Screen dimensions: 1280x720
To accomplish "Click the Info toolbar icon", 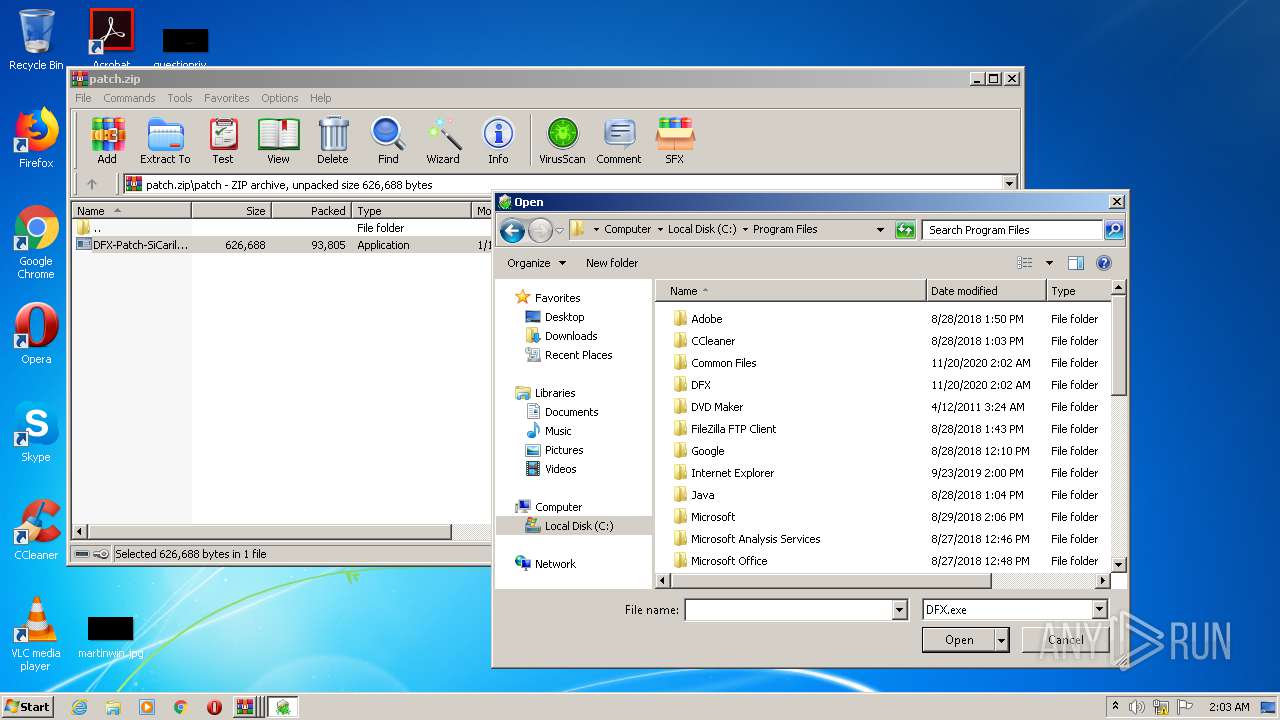I will point(498,141).
